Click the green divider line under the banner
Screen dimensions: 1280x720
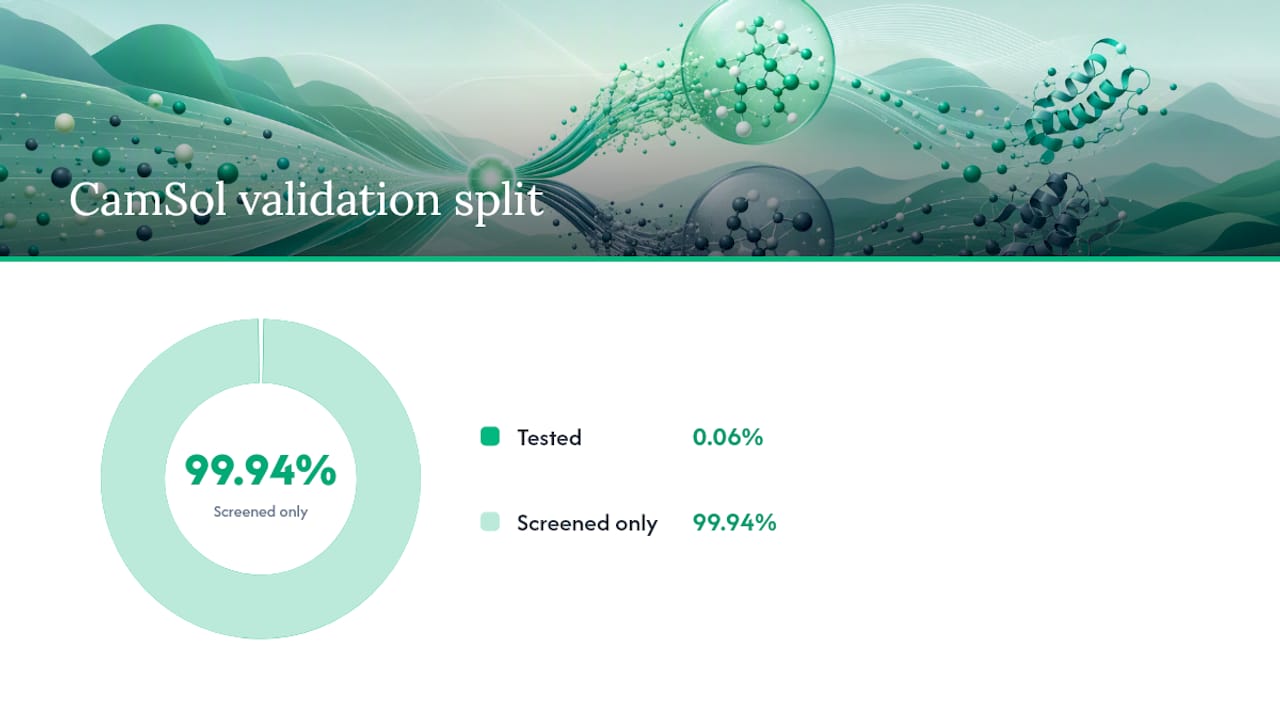click(x=640, y=258)
